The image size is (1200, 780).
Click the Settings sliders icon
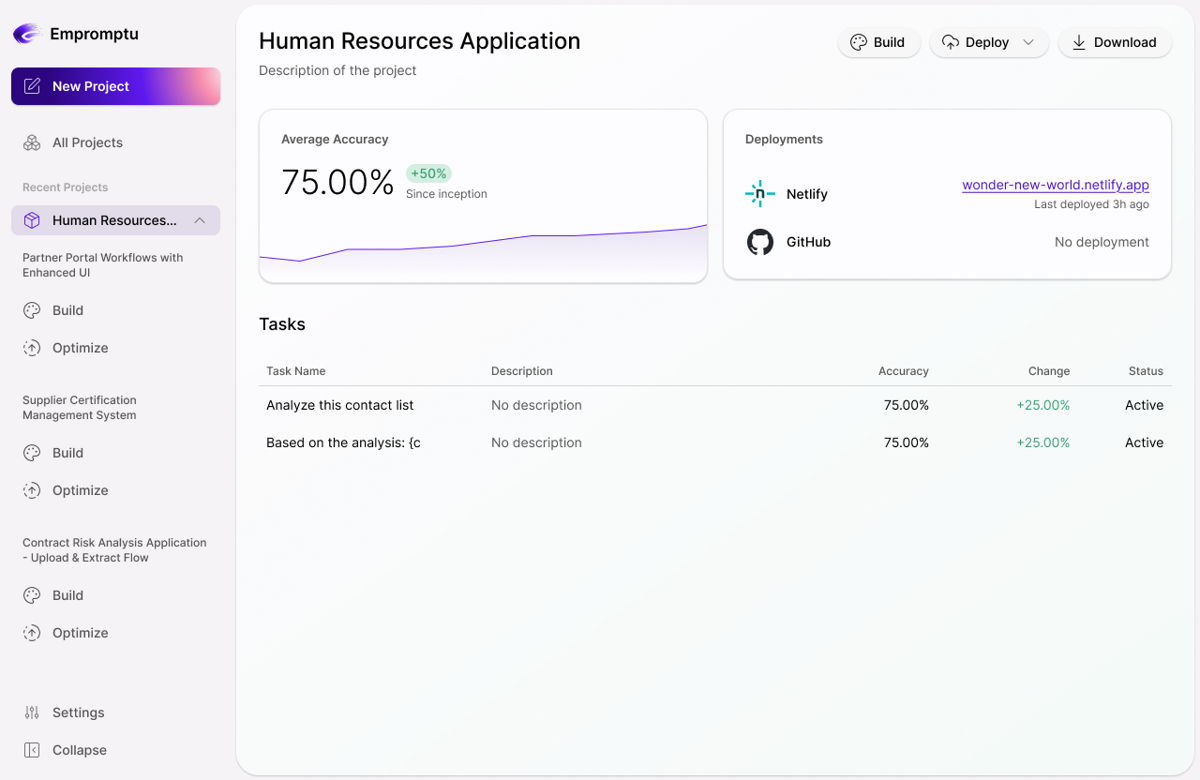pos(32,713)
